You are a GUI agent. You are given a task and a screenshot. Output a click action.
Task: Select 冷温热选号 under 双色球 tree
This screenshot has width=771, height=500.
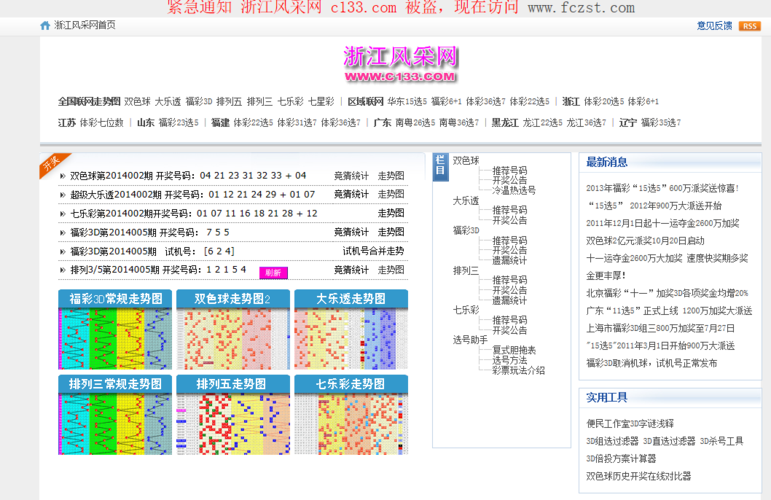click(x=514, y=190)
